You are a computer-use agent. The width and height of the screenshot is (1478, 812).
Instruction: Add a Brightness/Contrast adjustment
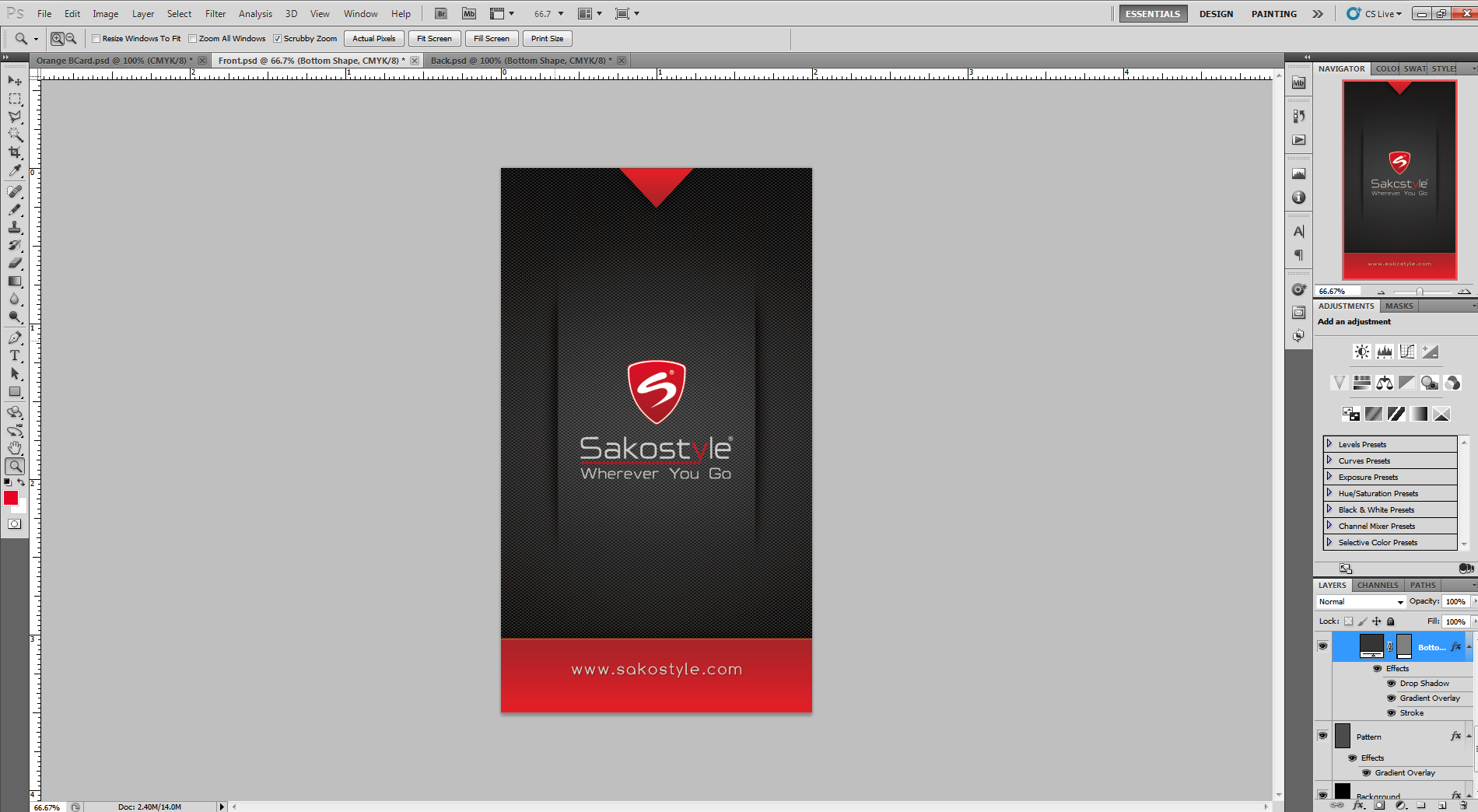tap(1361, 352)
